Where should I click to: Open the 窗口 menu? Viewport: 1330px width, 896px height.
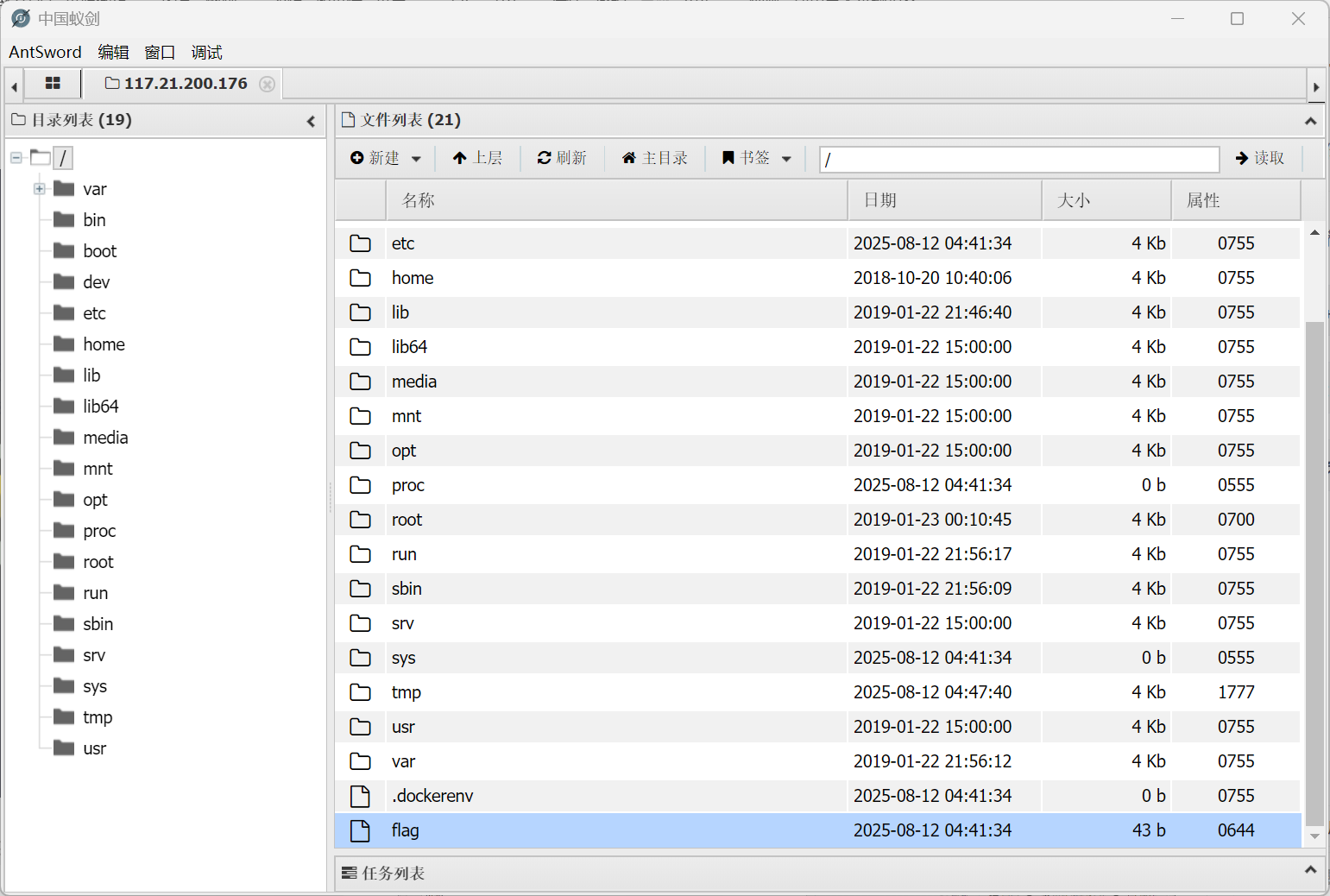click(x=160, y=53)
